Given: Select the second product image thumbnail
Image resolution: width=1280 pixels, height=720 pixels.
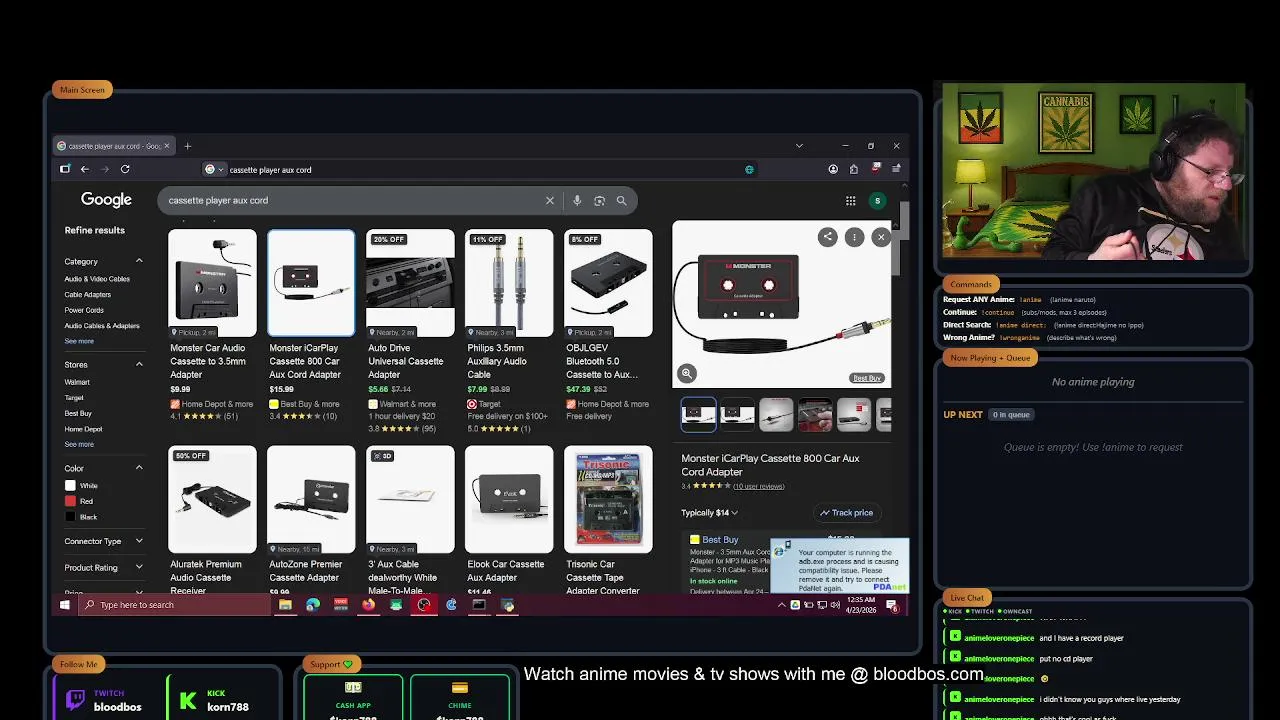Looking at the screenshot, I should coord(737,415).
